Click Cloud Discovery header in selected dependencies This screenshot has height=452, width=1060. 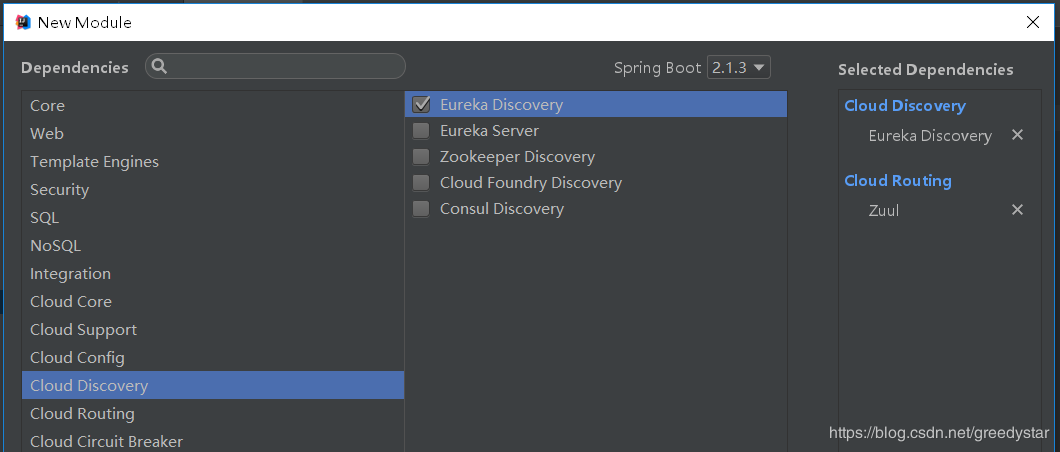[x=905, y=106]
